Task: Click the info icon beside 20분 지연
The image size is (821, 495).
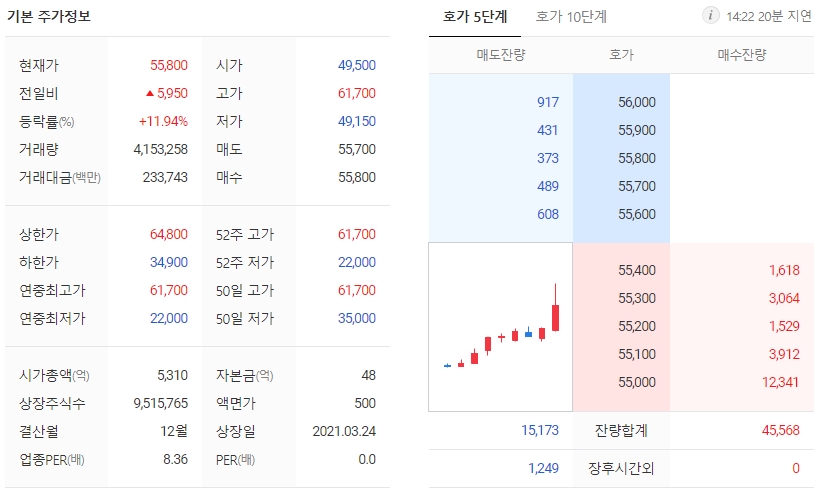Action: (x=710, y=16)
